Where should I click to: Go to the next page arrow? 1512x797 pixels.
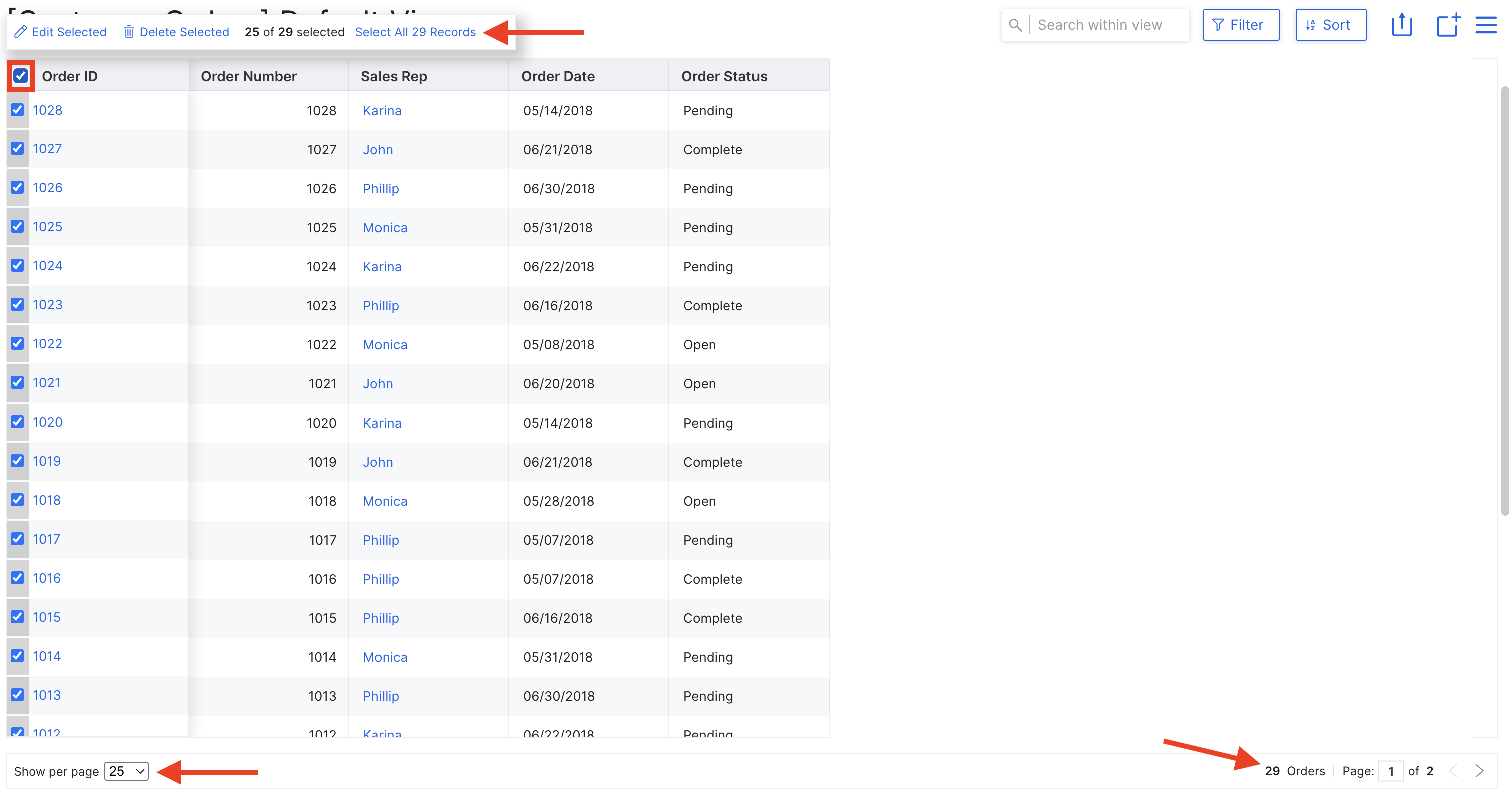point(1480,770)
